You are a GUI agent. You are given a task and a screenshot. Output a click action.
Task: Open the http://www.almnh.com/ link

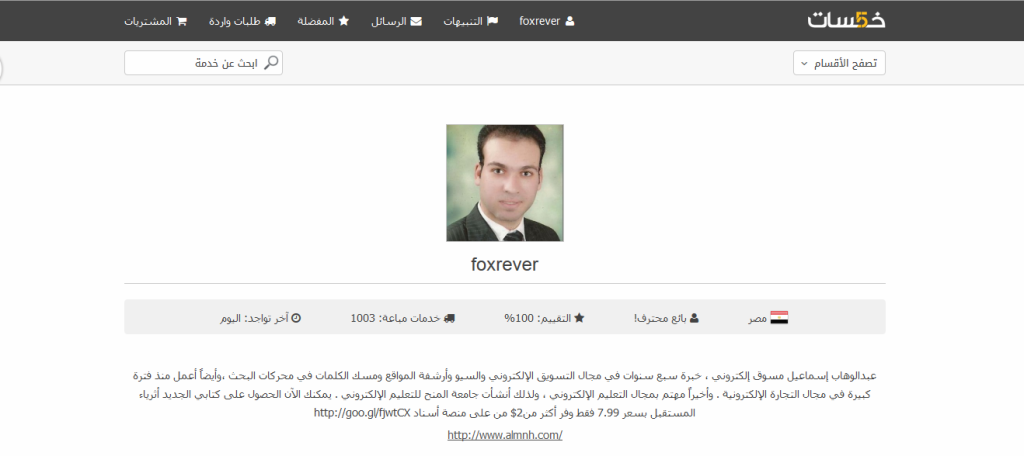[x=505, y=435]
